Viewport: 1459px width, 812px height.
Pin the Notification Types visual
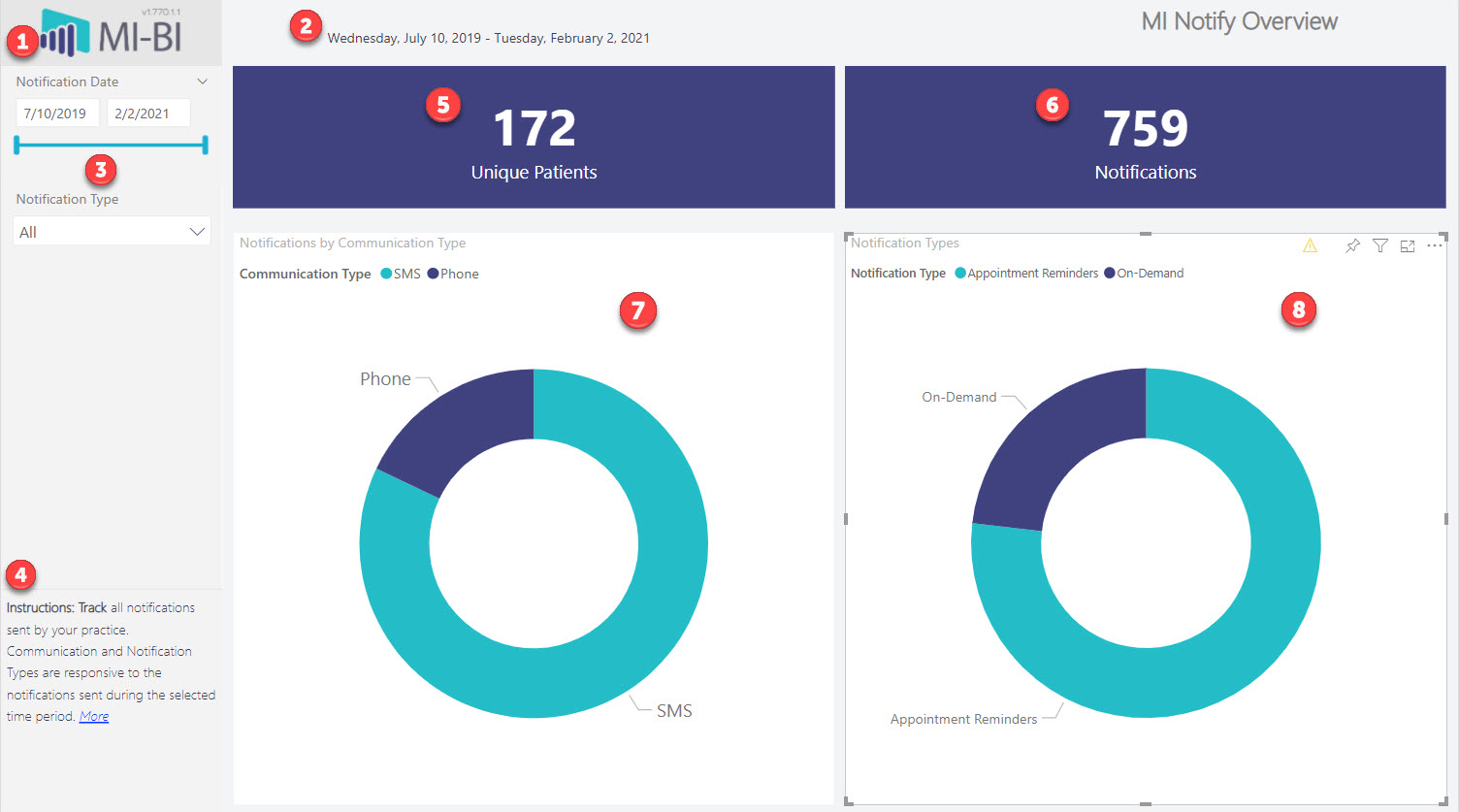click(x=1352, y=246)
